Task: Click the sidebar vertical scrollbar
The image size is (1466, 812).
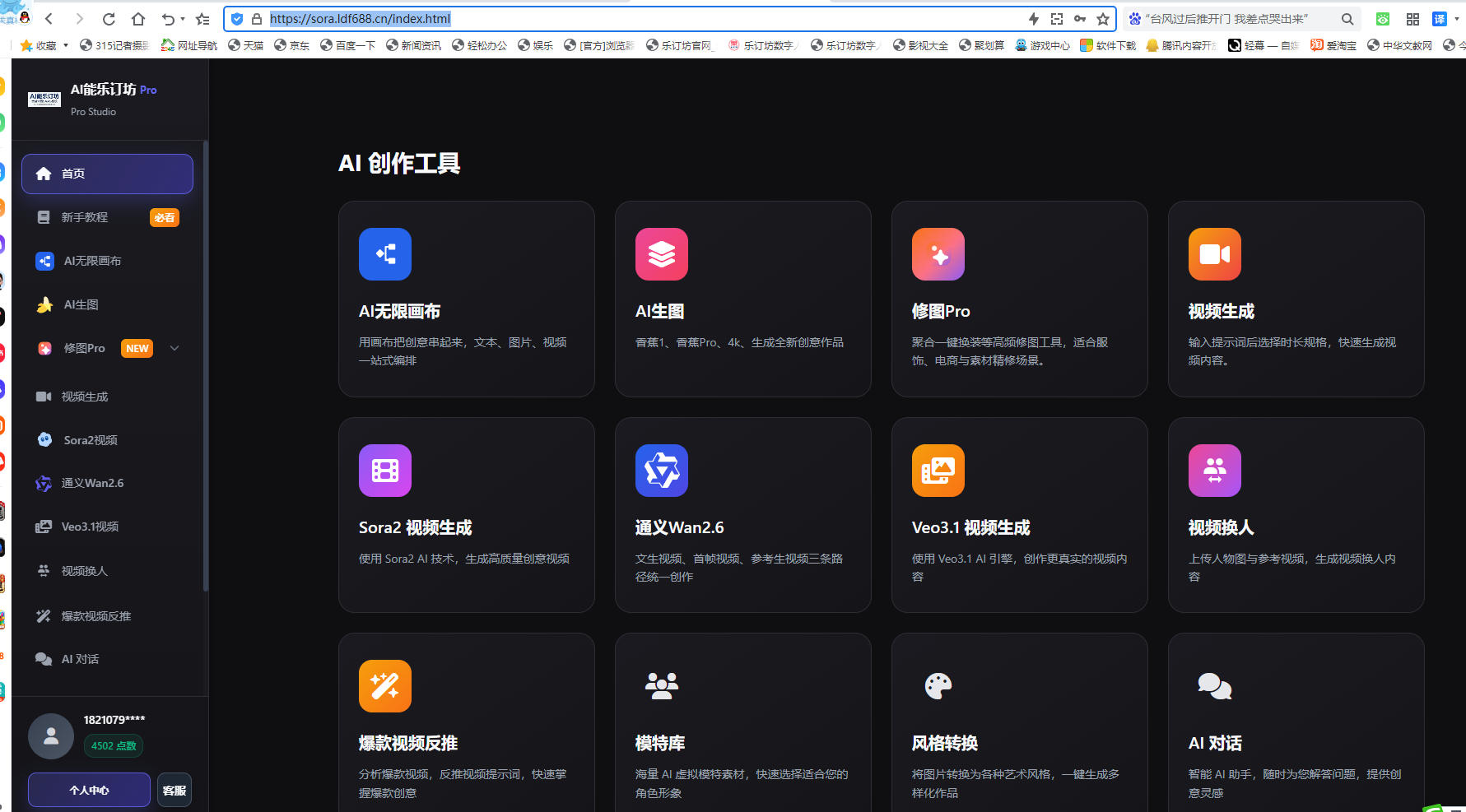Action: (x=205, y=366)
